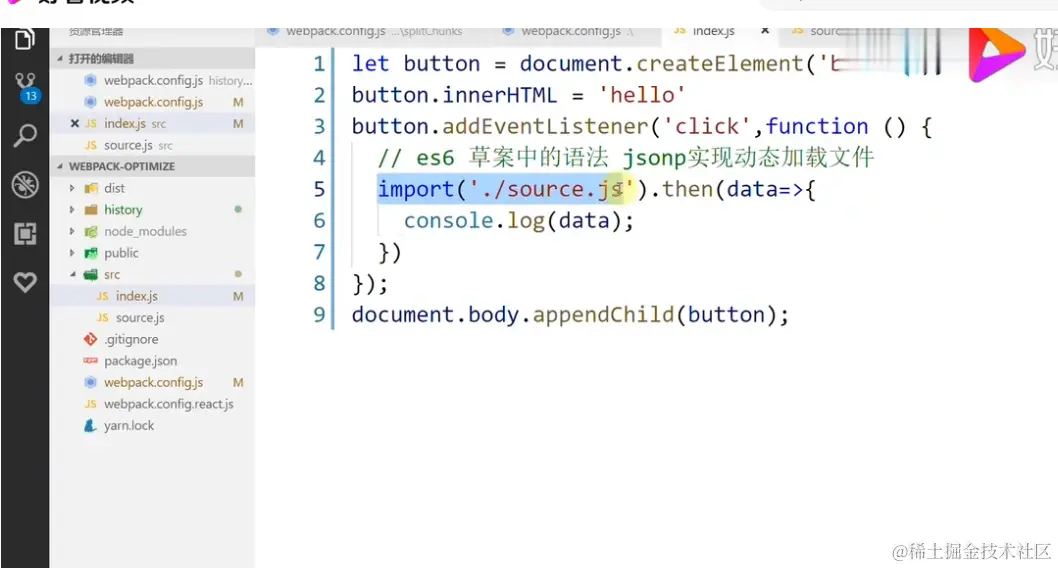The height and width of the screenshot is (568, 1058).
Task: Click 'console.log(data);' on line 6
Action: 519,221
